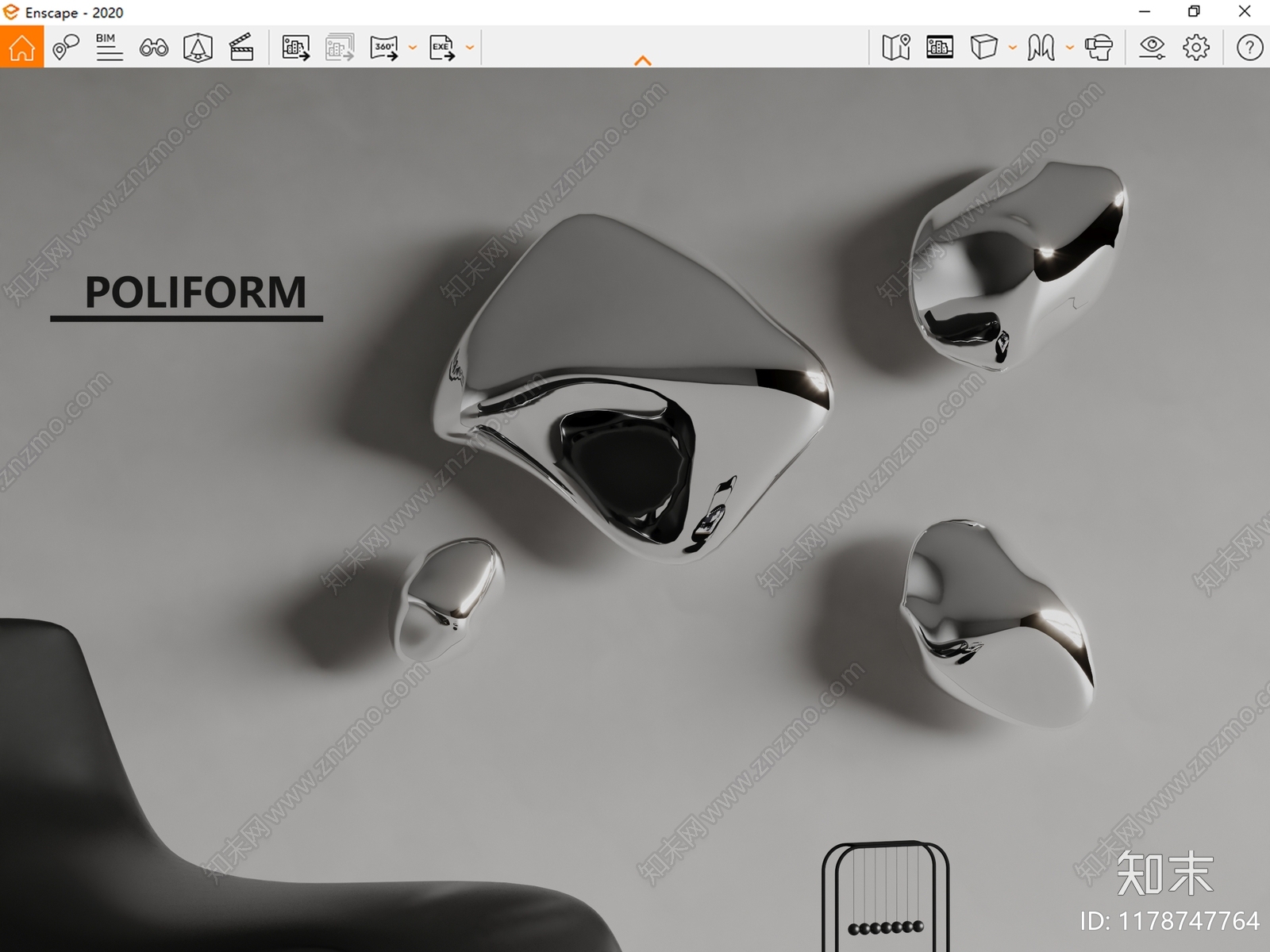Image resolution: width=1270 pixels, height=952 pixels.
Task: Open the visual settings eye icon
Action: click(1152, 48)
